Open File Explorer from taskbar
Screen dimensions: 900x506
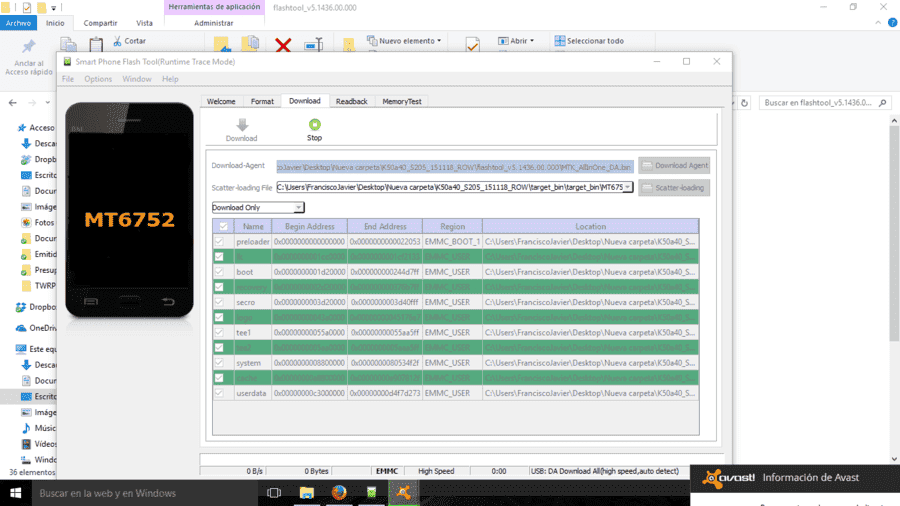click(307, 493)
